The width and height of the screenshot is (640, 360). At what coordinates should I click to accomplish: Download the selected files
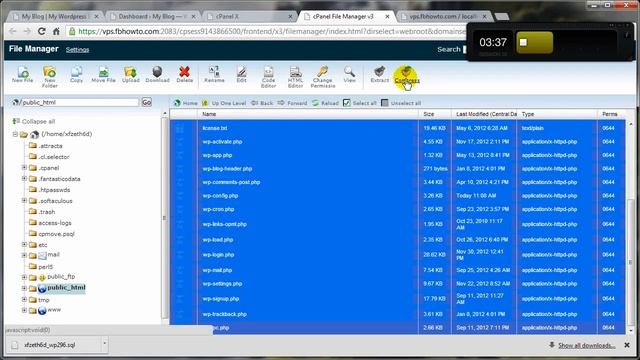pyautogui.click(x=157, y=75)
